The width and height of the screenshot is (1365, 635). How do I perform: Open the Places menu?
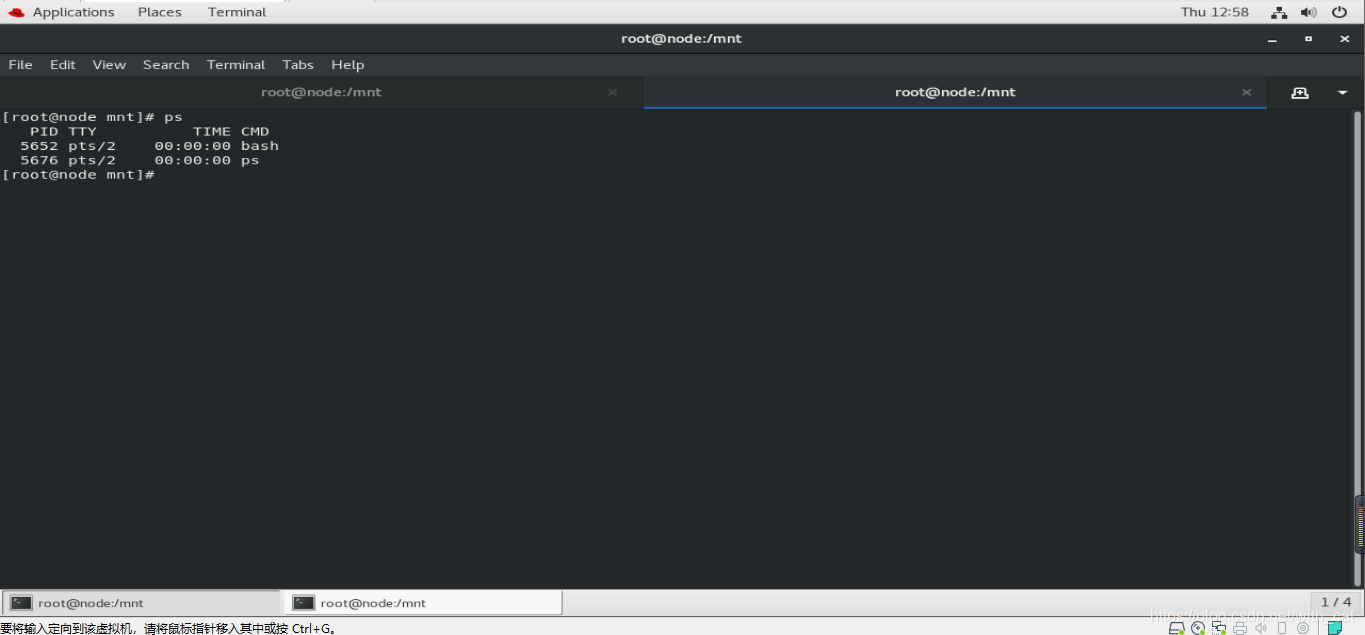point(160,12)
